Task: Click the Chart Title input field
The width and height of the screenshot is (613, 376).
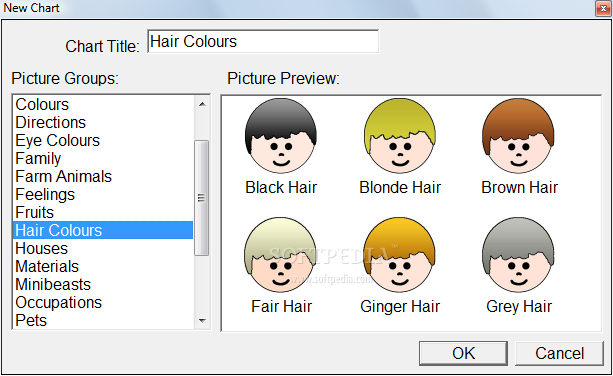Action: point(263,41)
